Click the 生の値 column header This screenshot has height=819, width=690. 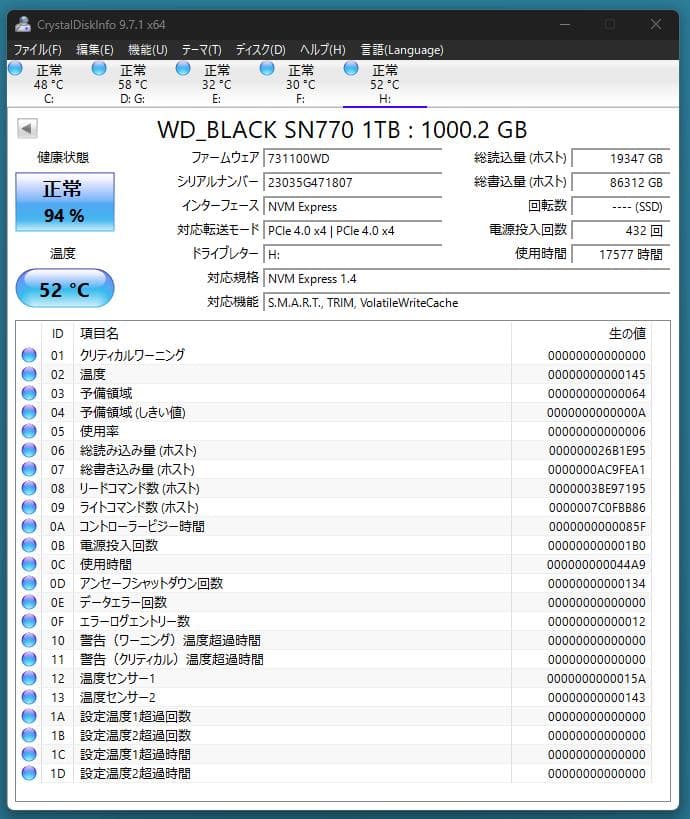pyautogui.click(x=627, y=333)
